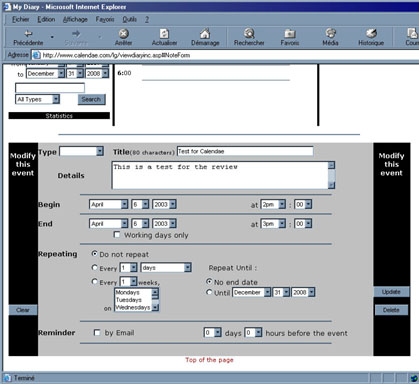Screen dimensions: 419x384
Task: Open the reminder days count dropdown
Action: tap(213, 332)
